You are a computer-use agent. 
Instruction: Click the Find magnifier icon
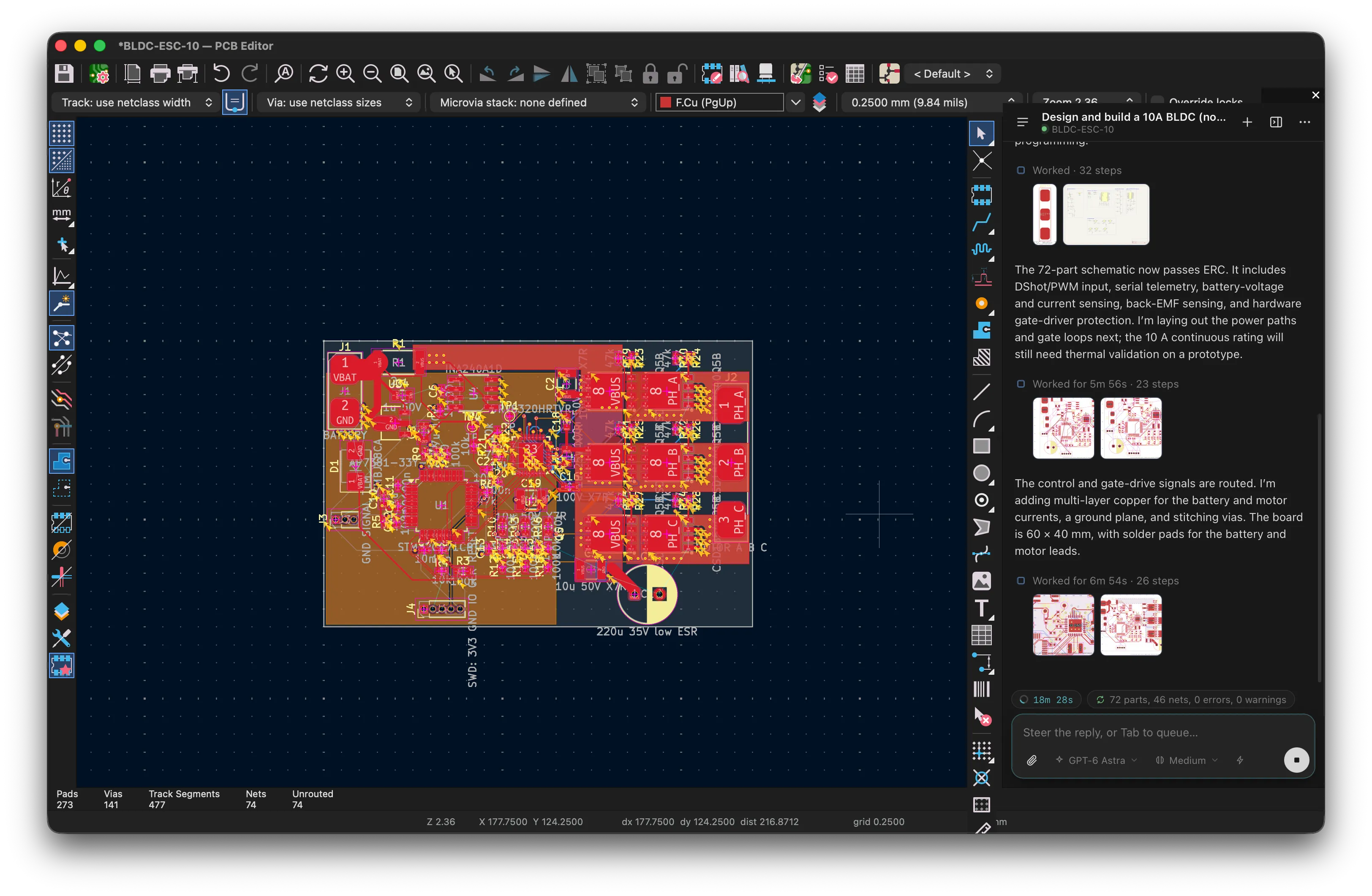[284, 74]
